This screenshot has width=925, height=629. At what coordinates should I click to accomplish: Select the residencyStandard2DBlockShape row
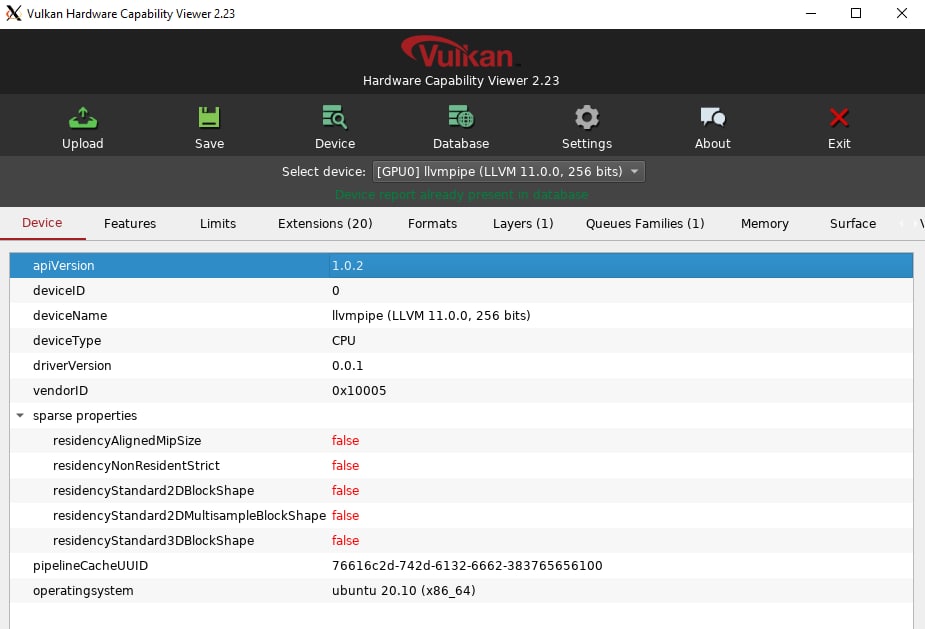pos(461,491)
